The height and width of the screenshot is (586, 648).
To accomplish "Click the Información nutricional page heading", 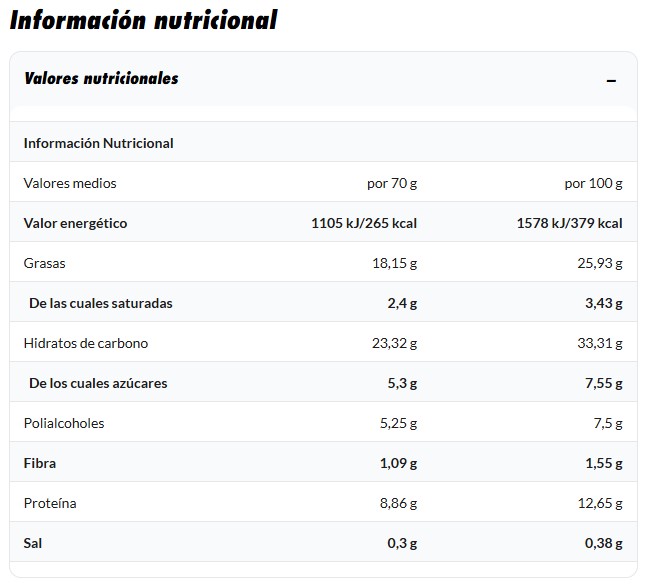I will tap(143, 20).
